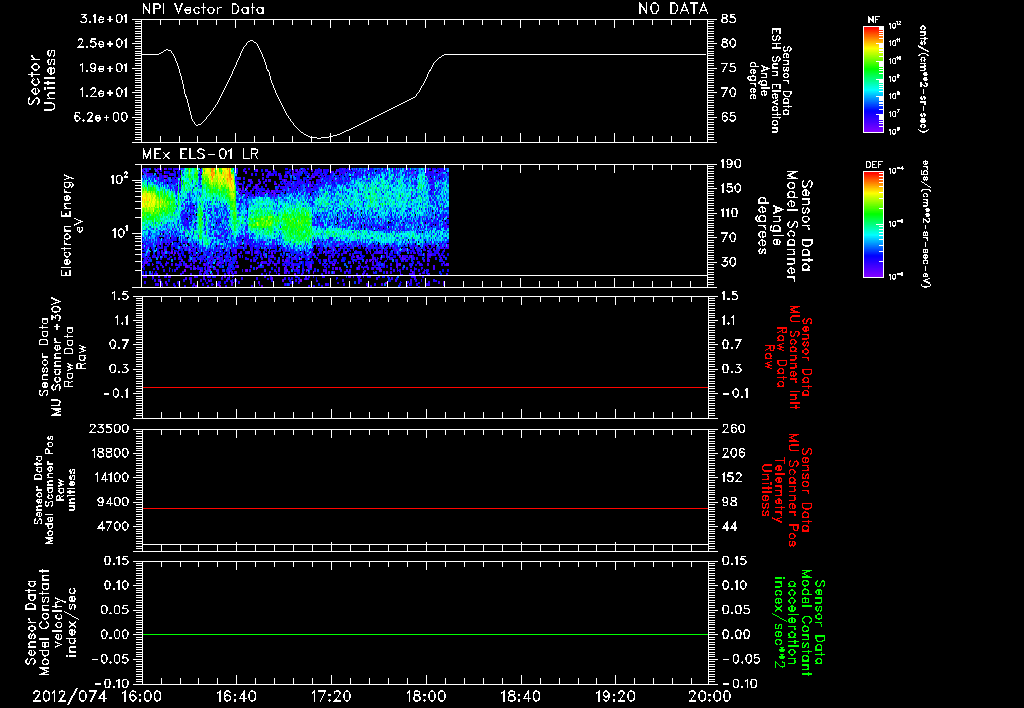This screenshot has width=1024, height=708.
Task: Click the 'Electron Energy eV' axis label
Action: [72, 225]
